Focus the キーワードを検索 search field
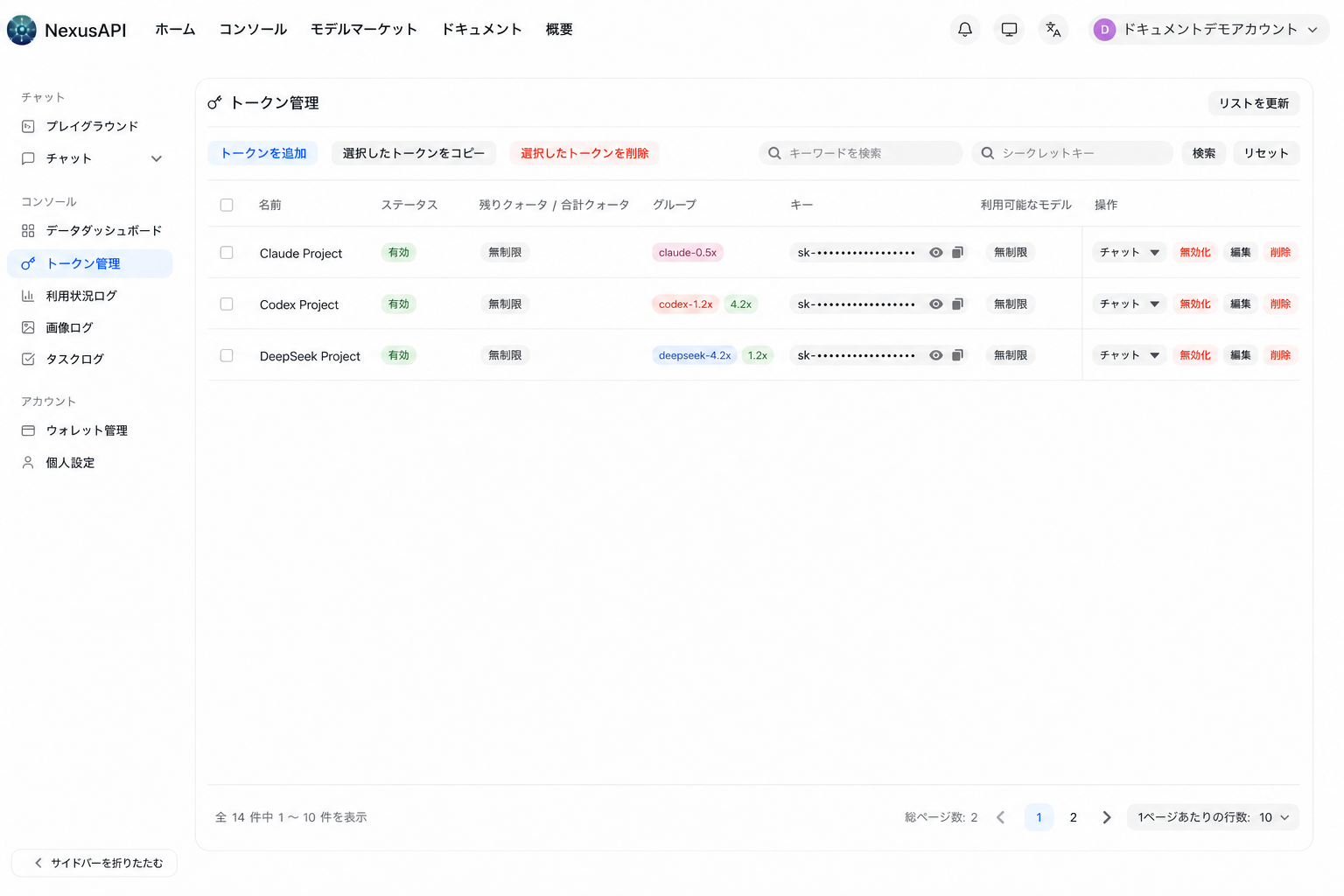The height and width of the screenshot is (896, 1344). 860,153
